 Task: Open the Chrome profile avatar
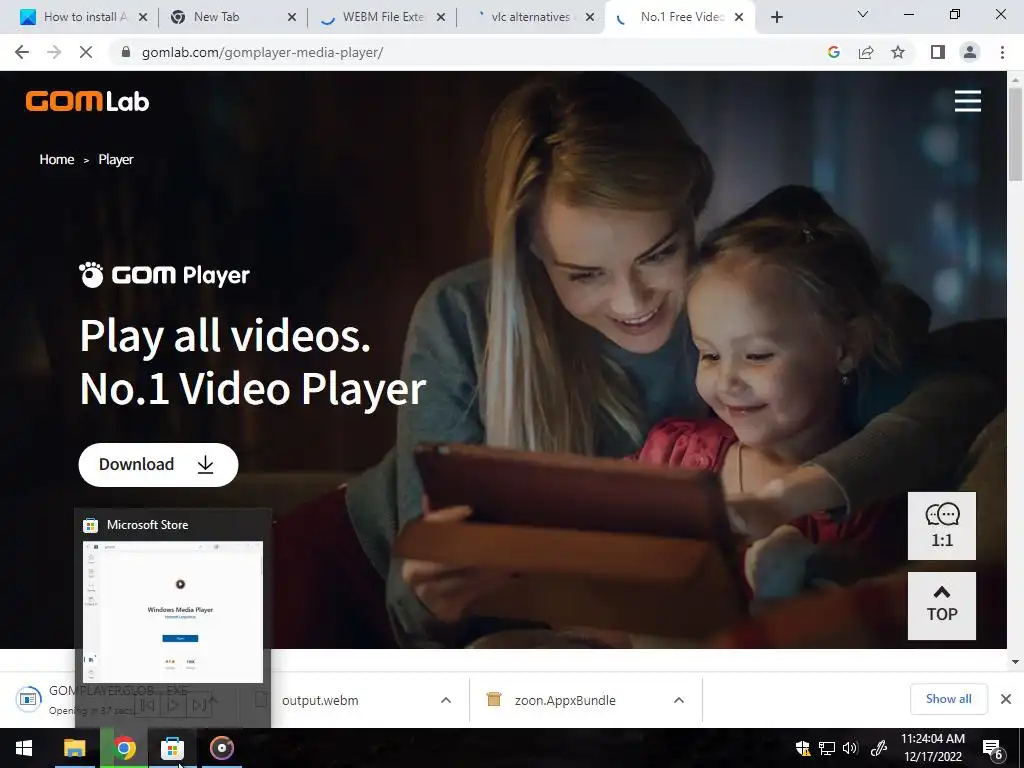click(970, 52)
